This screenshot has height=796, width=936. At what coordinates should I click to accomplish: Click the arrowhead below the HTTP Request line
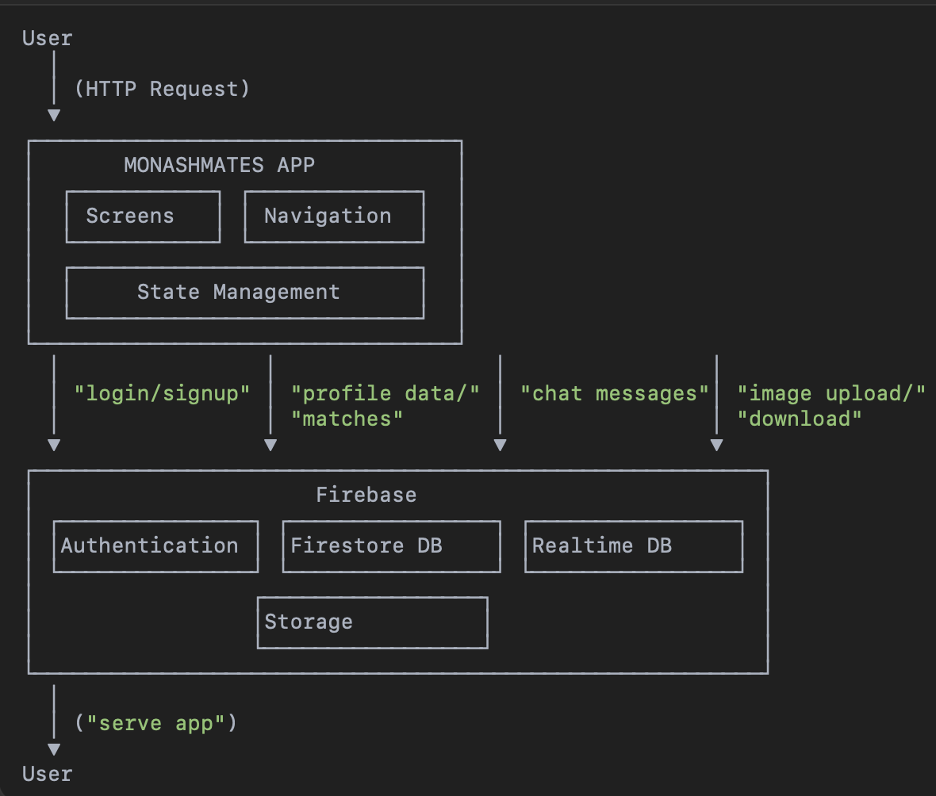pyautogui.click(x=54, y=115)
